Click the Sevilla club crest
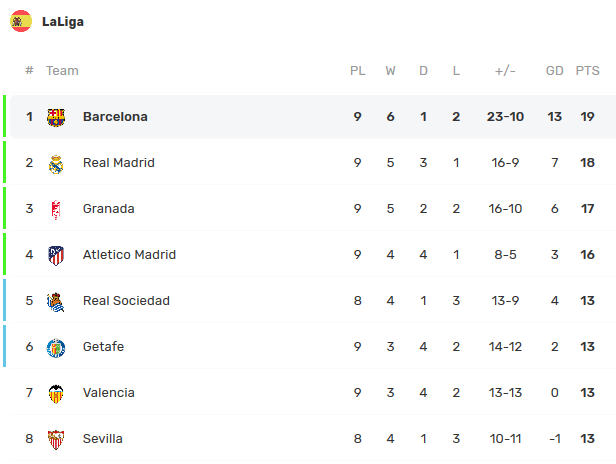Screen dimensions: 616x464 coord(57,439)
